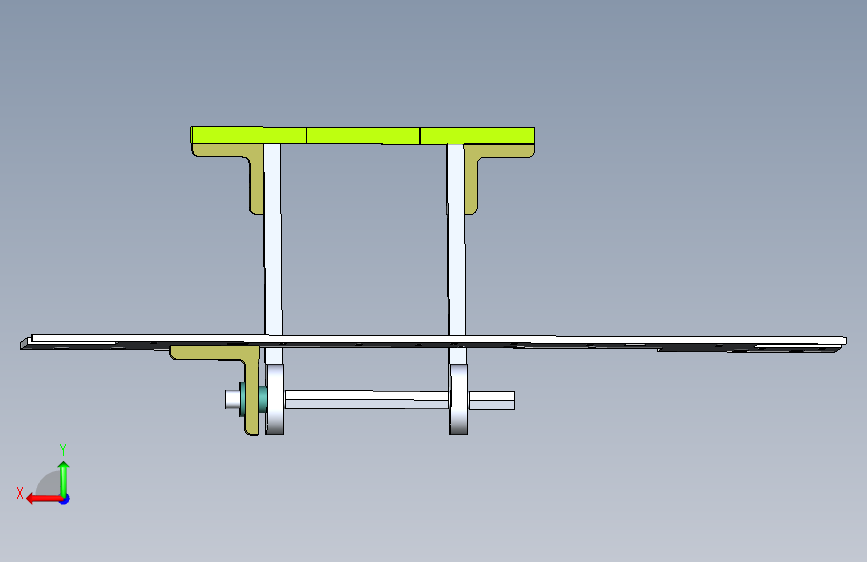Select the middle segment of the lime top plate
867x562 pixels.
[363, 136]
